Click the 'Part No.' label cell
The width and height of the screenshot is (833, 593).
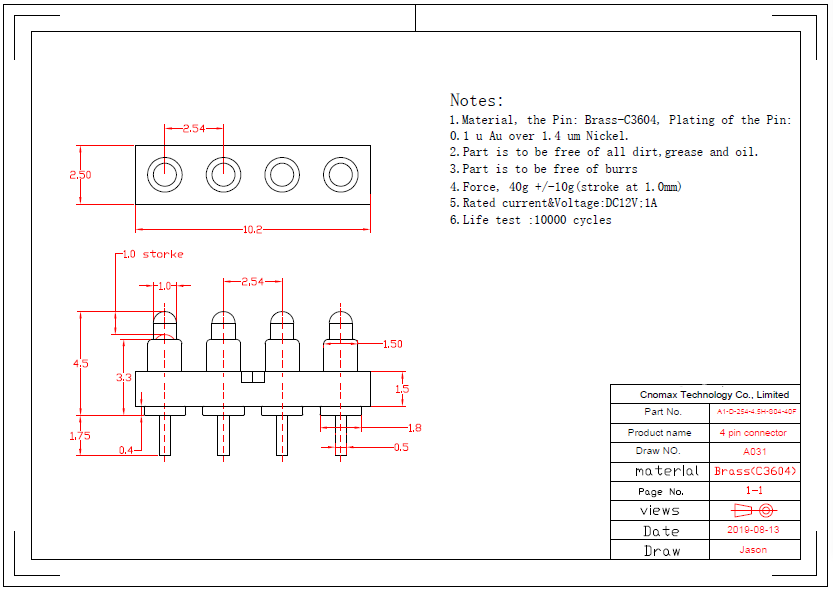[x=662, y=412]
